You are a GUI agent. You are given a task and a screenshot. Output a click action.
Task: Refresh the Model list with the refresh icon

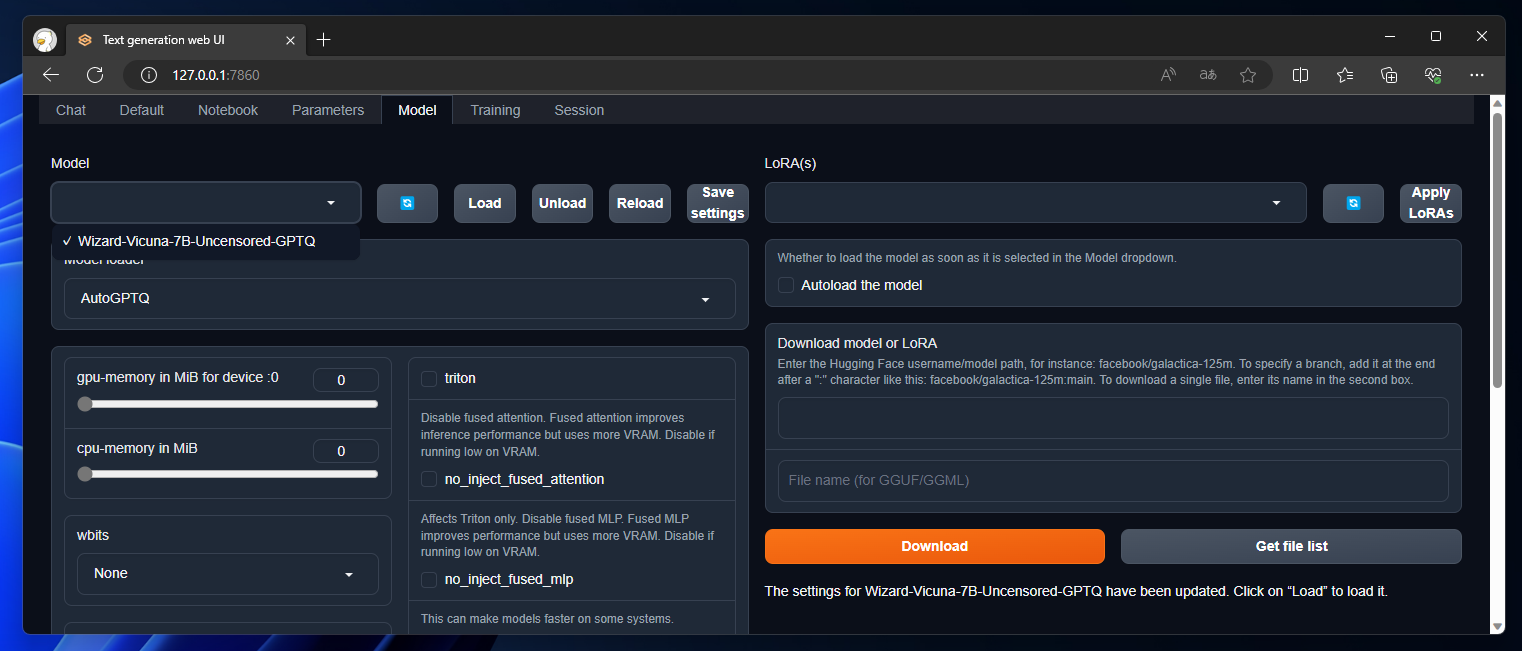[407, 203]
